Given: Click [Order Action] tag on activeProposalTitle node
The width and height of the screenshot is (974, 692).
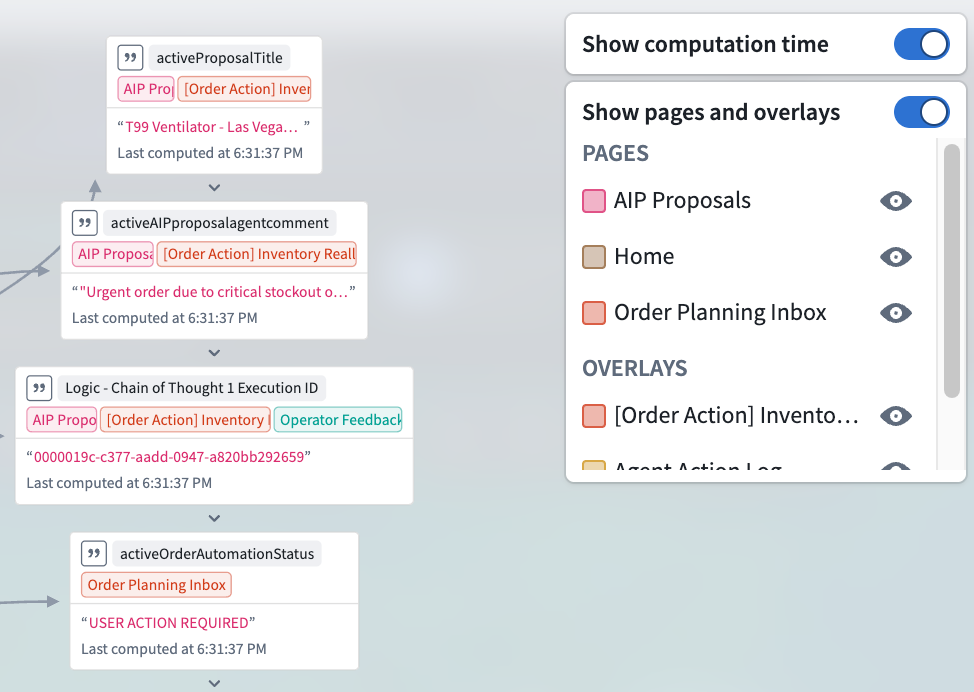Looking at the screenshot, I should 244,89.
